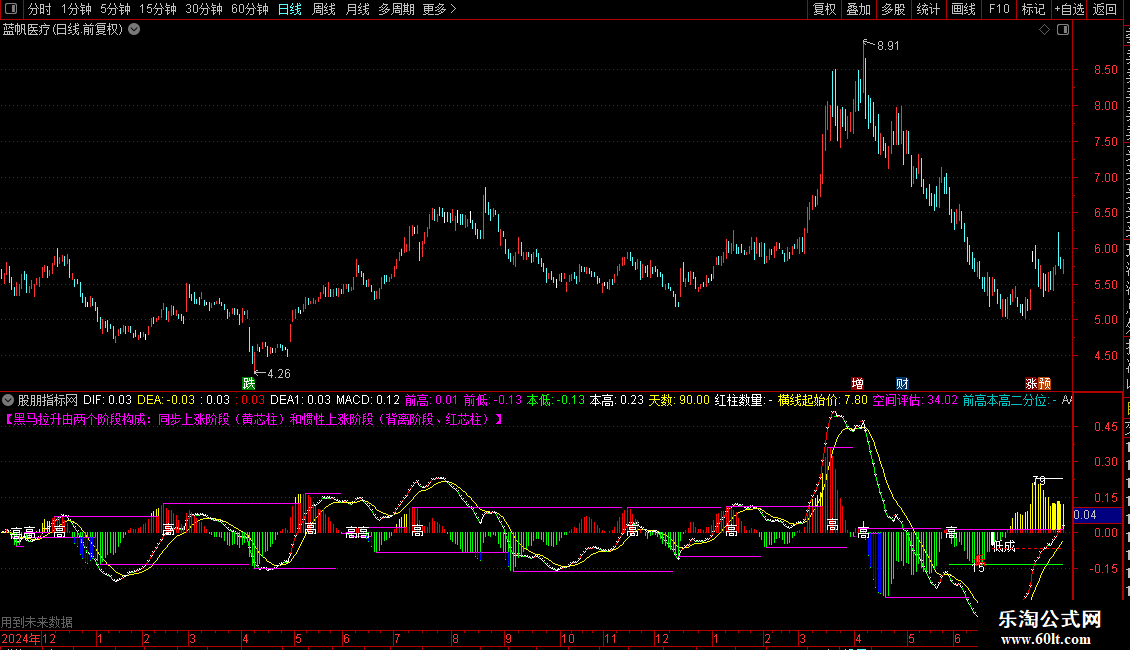Toggle the side panel icon in chart header
The height and width of the screenshot is (650, 1130).
tap(1063, 30)
